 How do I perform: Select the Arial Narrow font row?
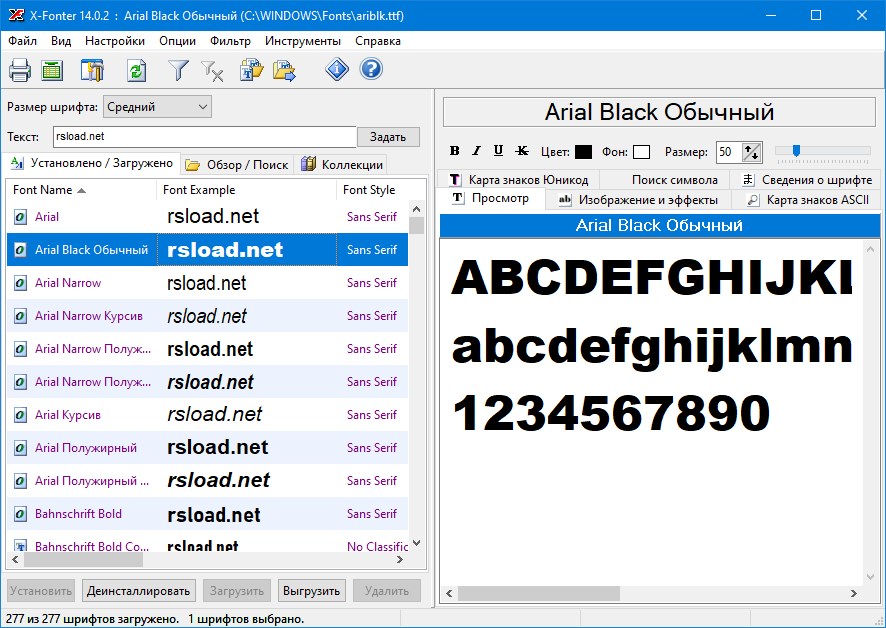[x=207, y=283]
